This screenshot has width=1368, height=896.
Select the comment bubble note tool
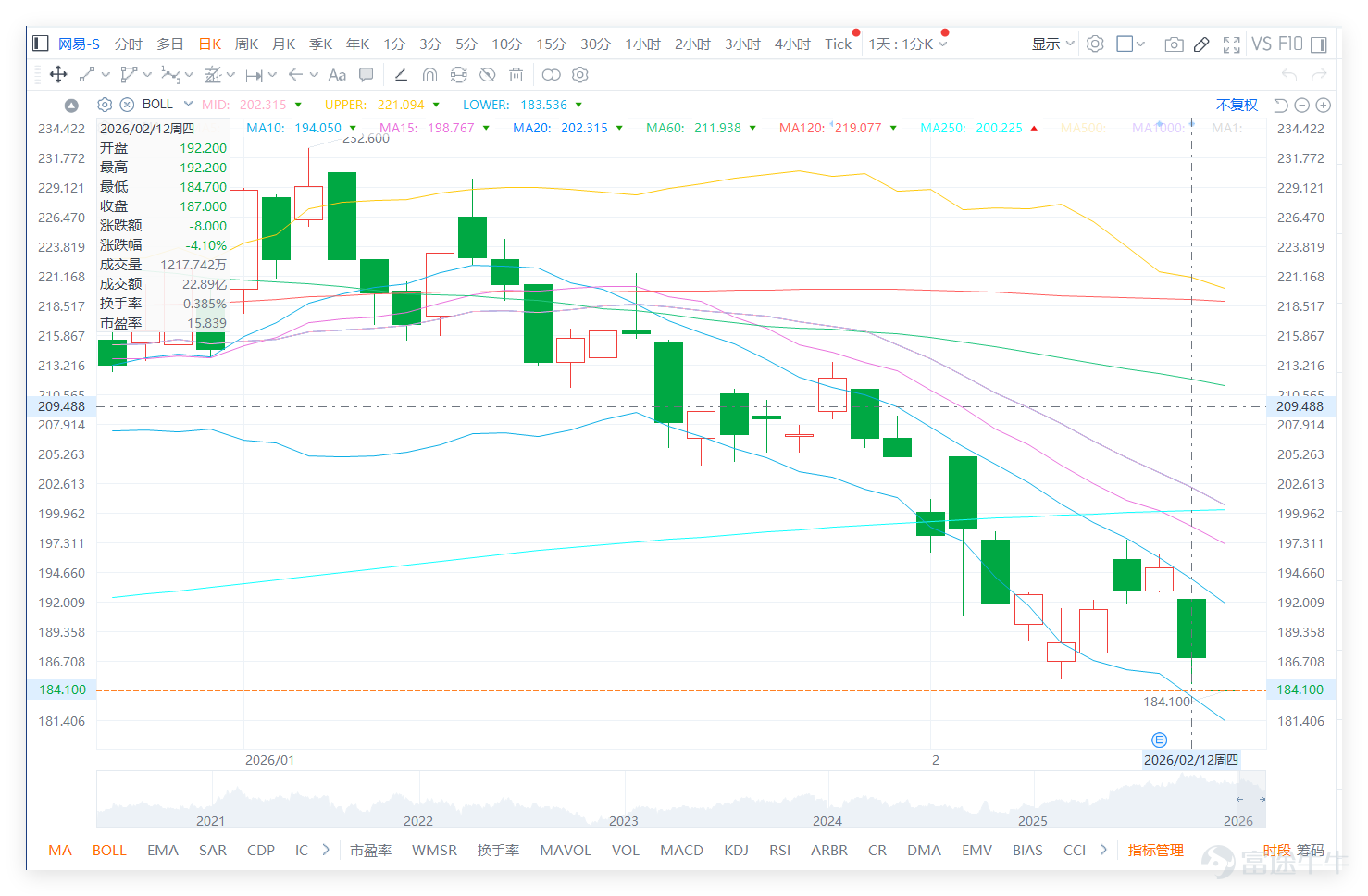click(x=367, y=75)
